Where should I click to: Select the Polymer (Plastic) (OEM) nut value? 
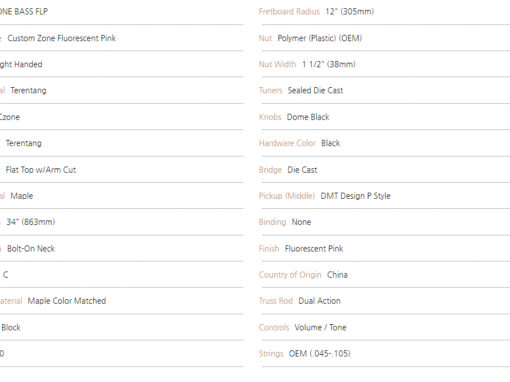(320, 38)
